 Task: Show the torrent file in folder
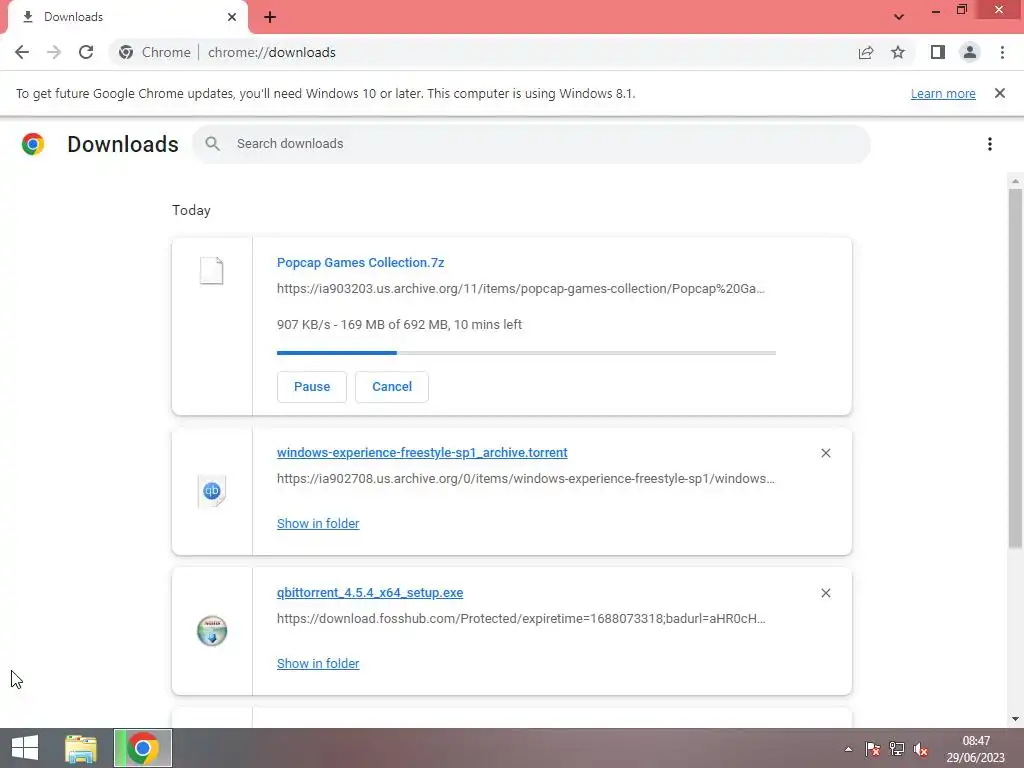pos(318,524)
